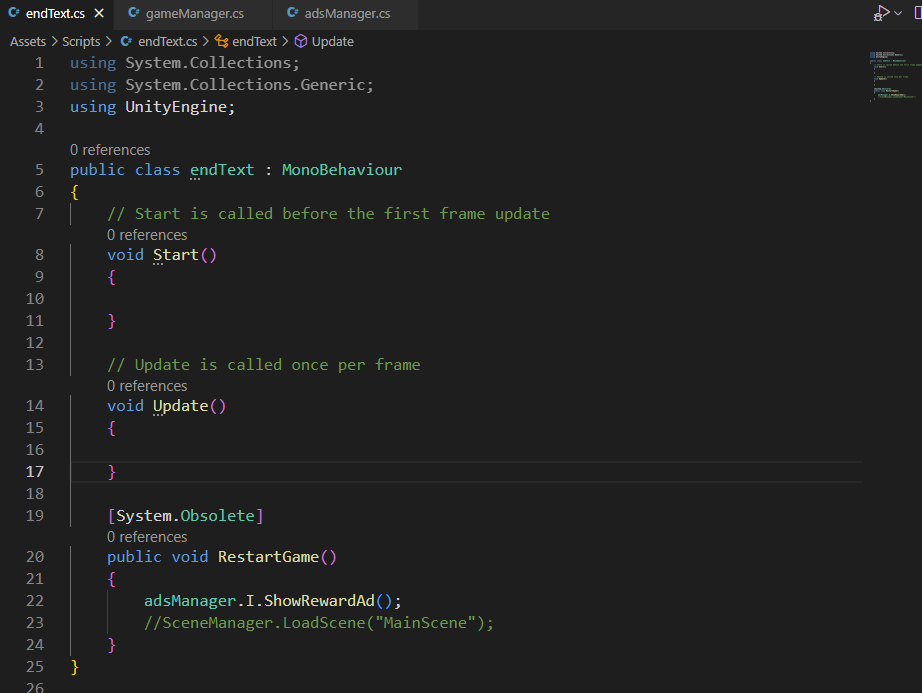Click the endText.cs breadcrumb item
The height and width of the screenshot is (693, 922).
click(168, 42)
